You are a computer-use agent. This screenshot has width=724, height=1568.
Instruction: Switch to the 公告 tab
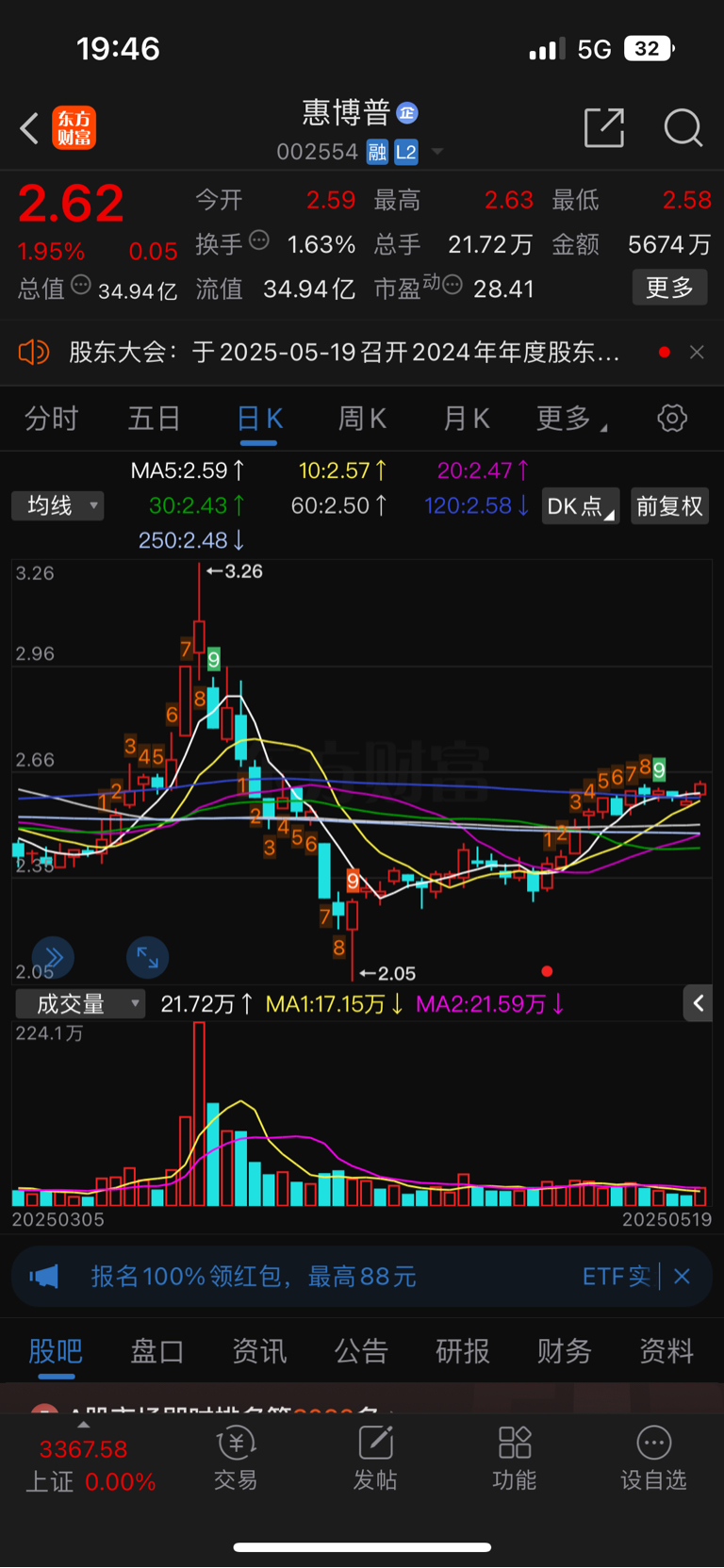[361, 1352]
